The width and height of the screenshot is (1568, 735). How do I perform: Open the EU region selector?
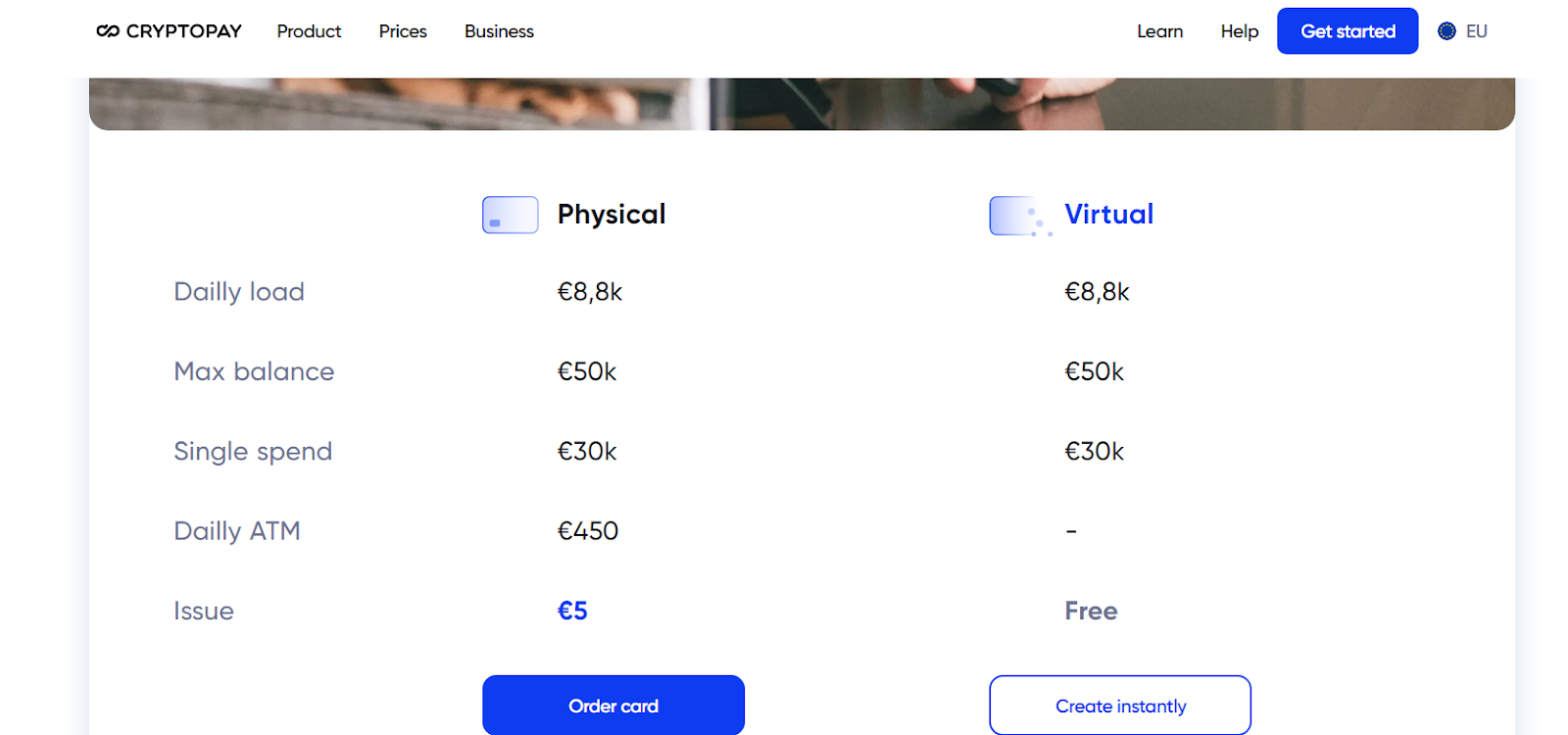(1475, 31)
